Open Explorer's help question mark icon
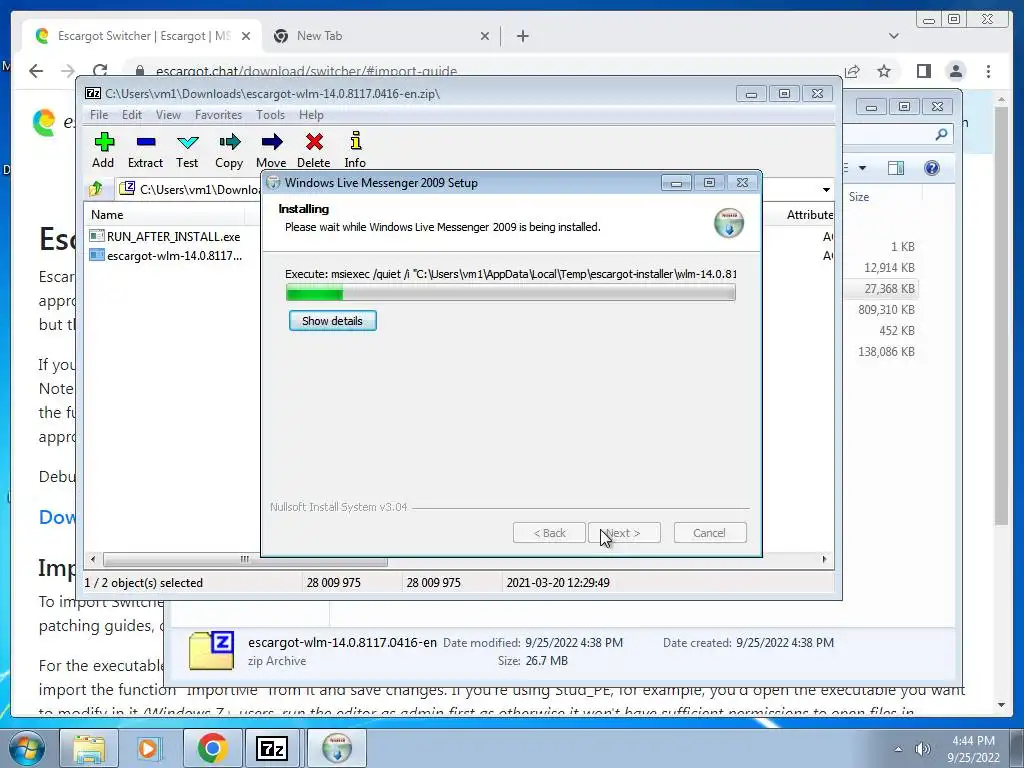 (x=932, y=168)
